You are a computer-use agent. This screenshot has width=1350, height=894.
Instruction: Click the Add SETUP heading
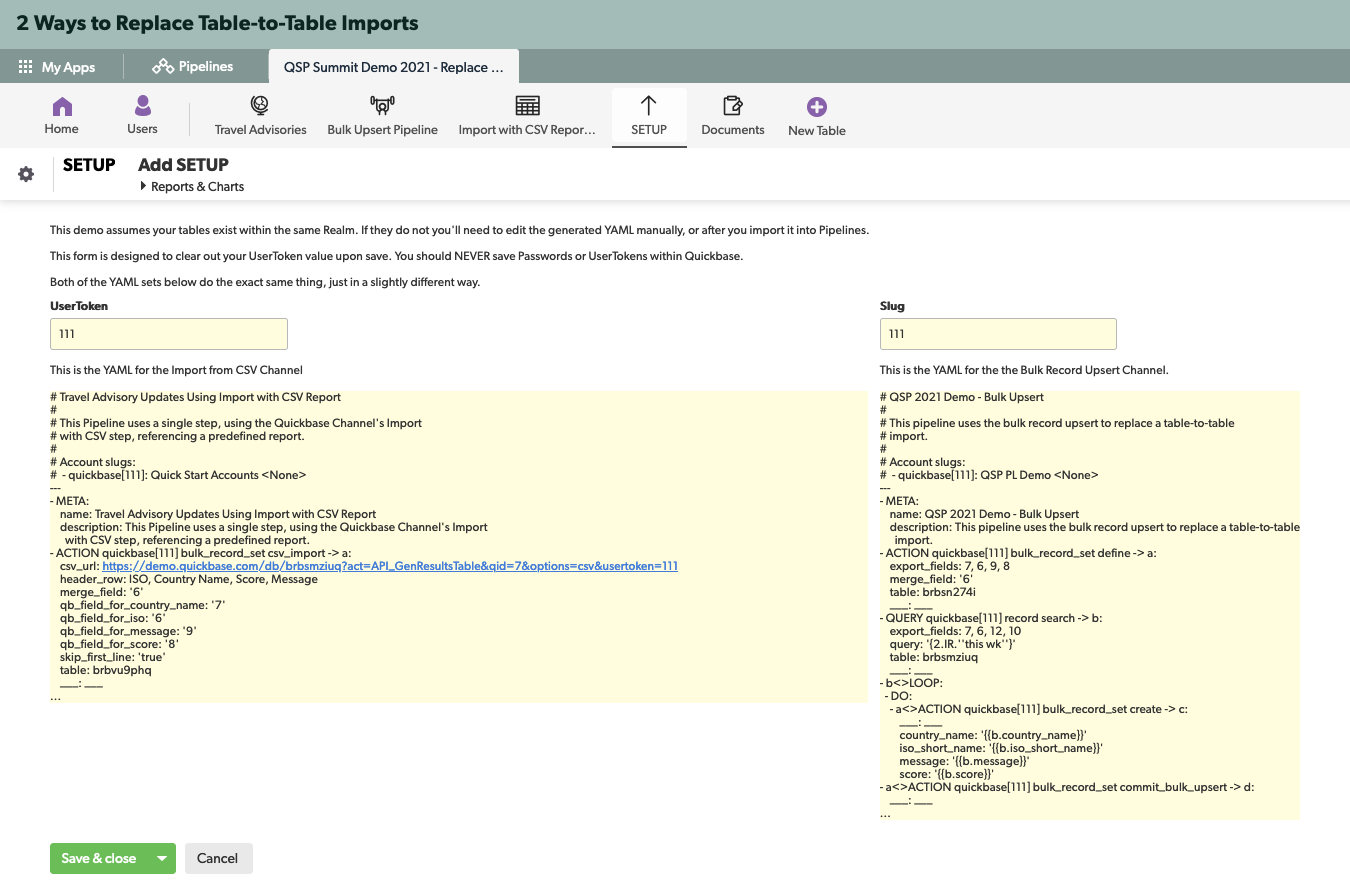click(183, 165)
